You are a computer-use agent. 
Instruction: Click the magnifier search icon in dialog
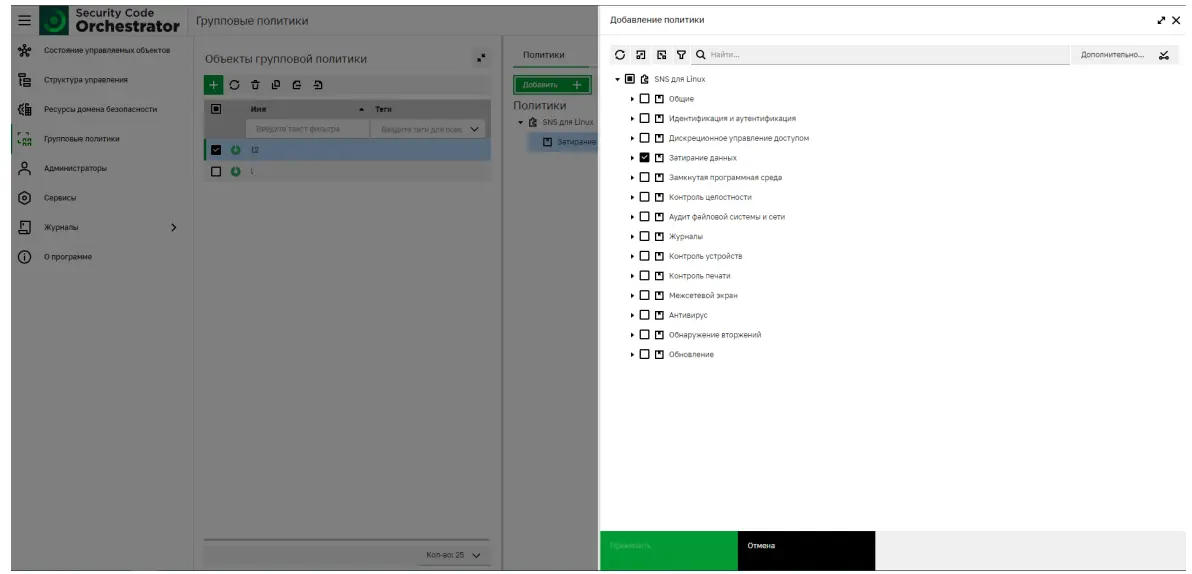701,55
